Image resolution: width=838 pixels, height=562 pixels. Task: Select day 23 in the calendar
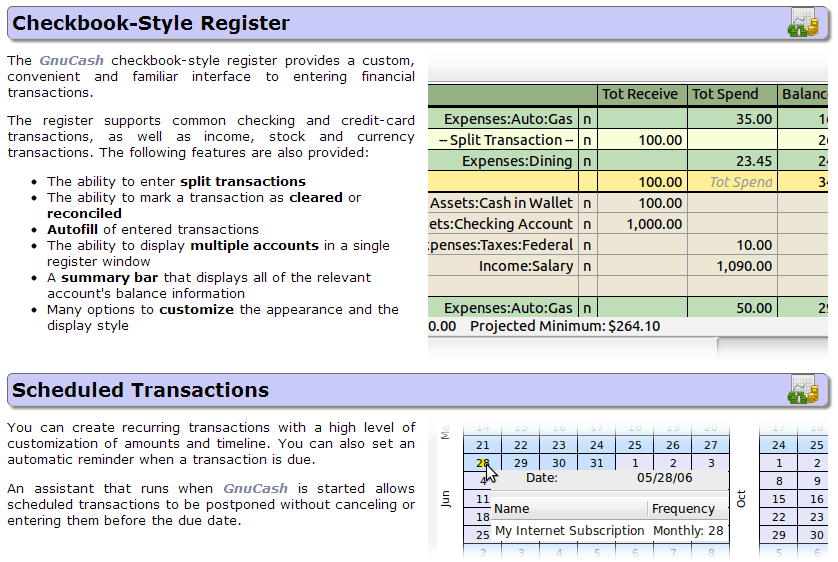558,444
